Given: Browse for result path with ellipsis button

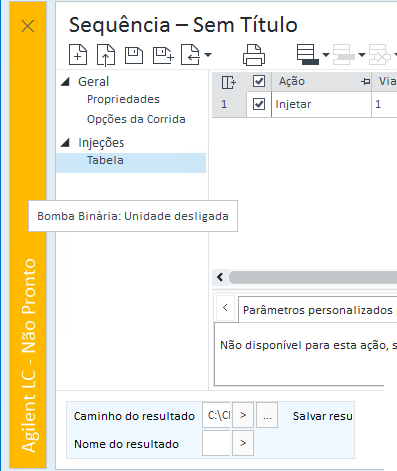Looking at the screenshot, I should point(267,415).
